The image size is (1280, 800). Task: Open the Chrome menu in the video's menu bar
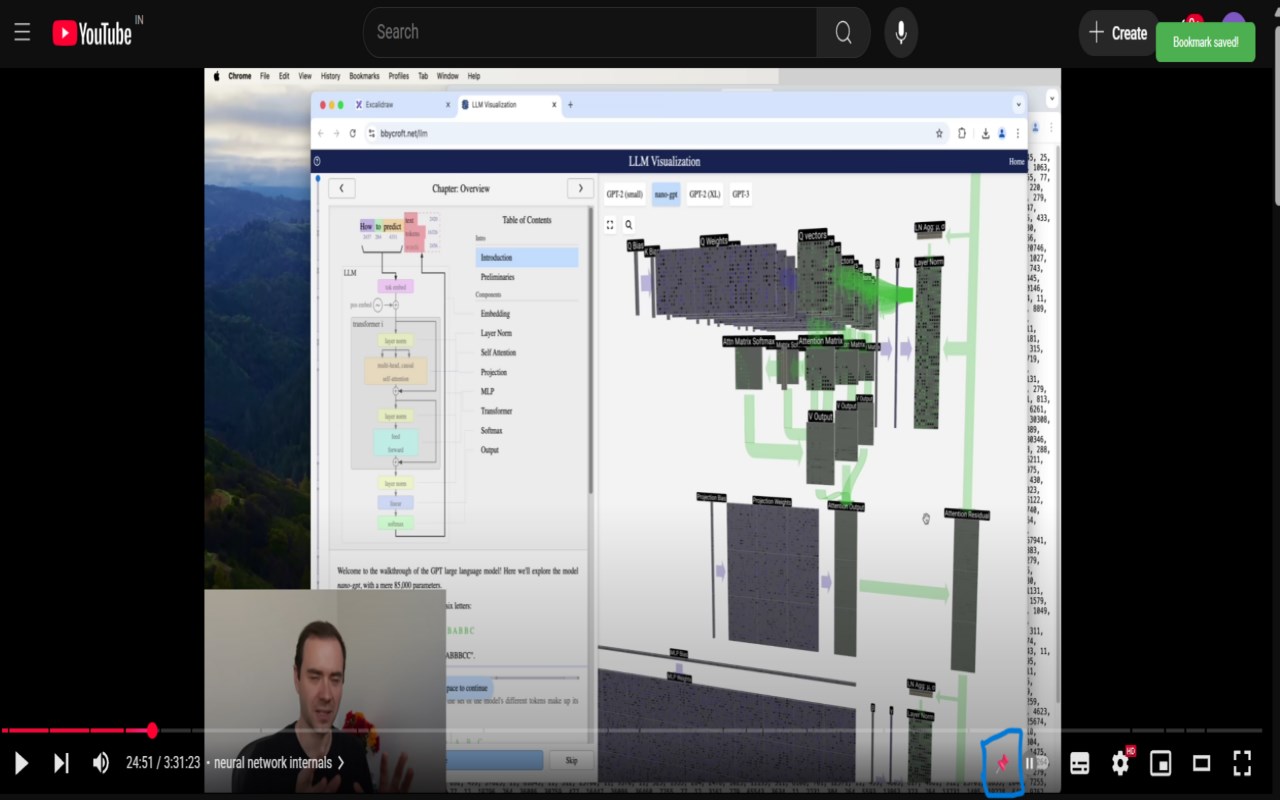pyautogui.click(x=240, y=76)
